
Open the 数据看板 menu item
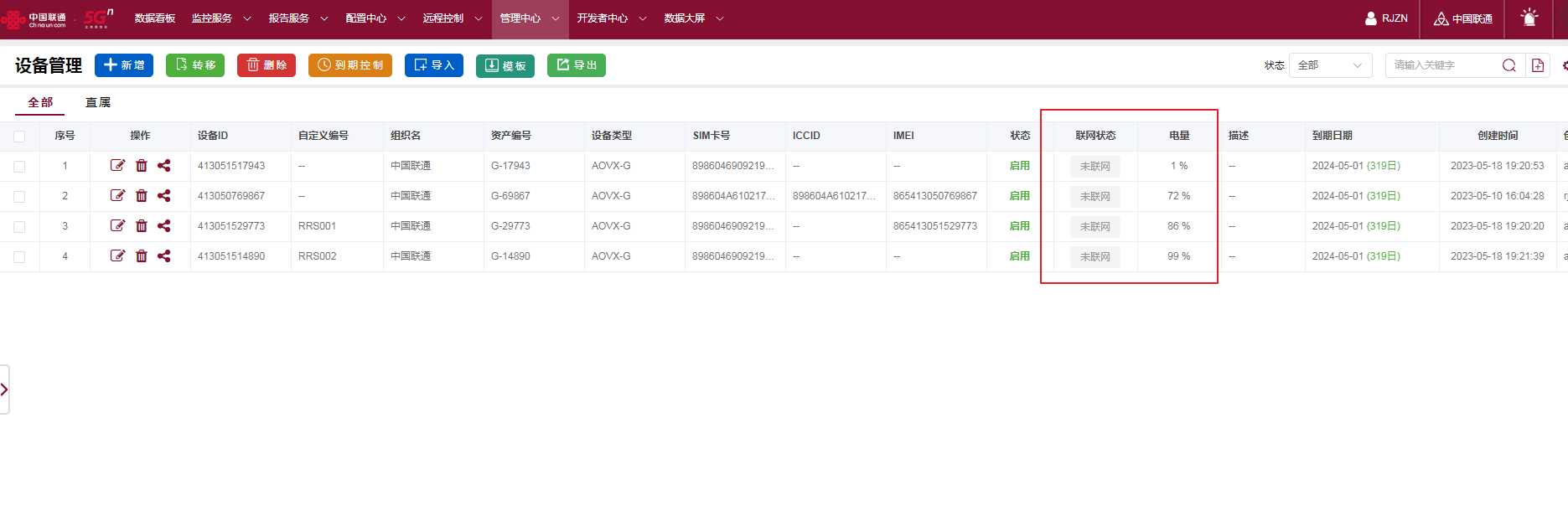[155, 18]
